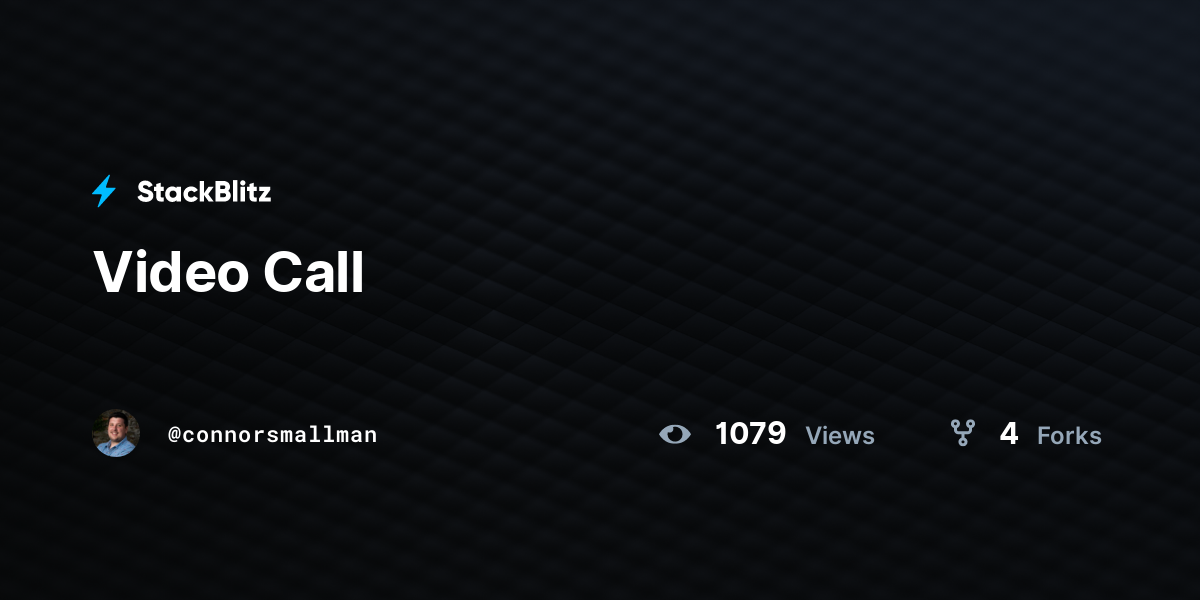Viewport: 1200px width, 600px height.
Task: Open the @connorsmallman username link
Action: 273,435
